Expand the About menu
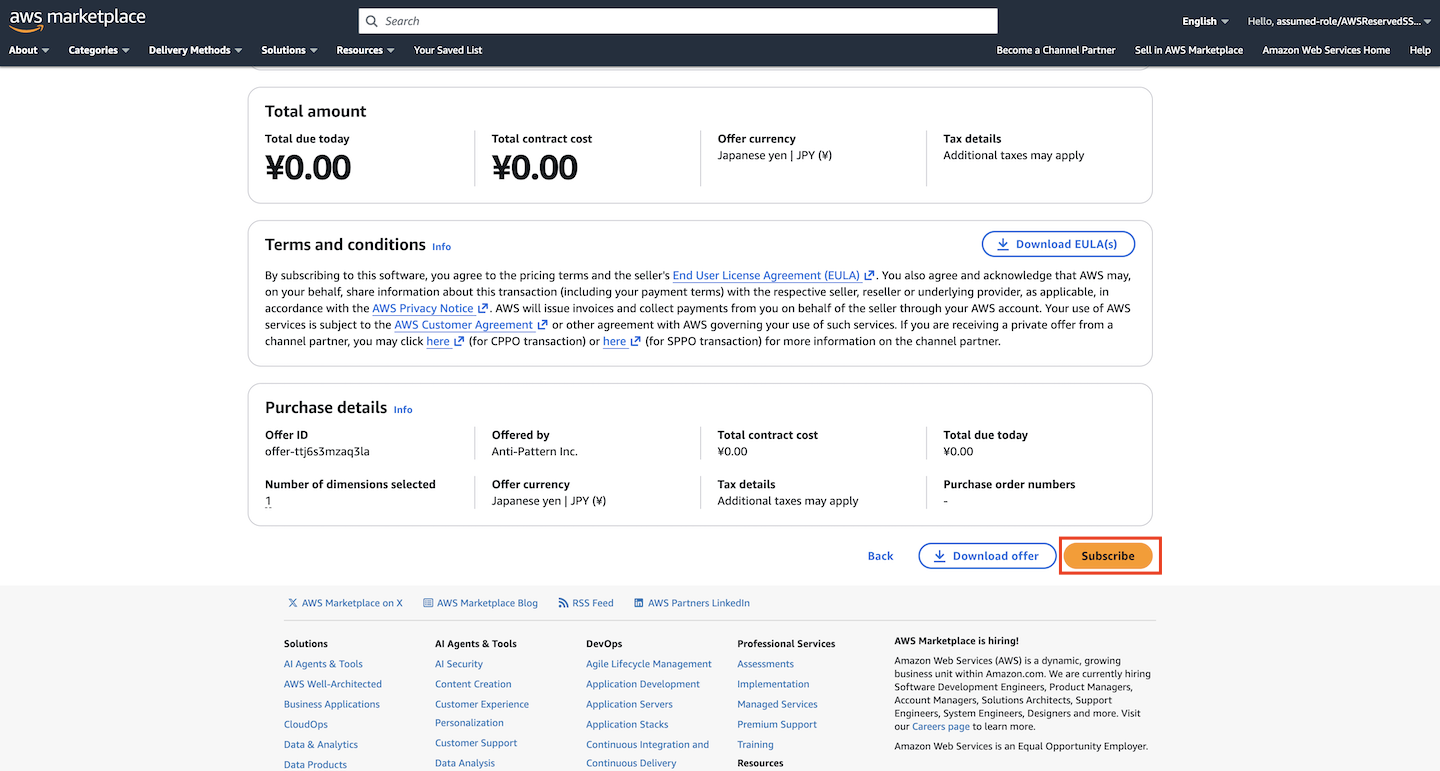Image resolution: width=1440 pixels, height=771 pixels. [x=29, y=50]
